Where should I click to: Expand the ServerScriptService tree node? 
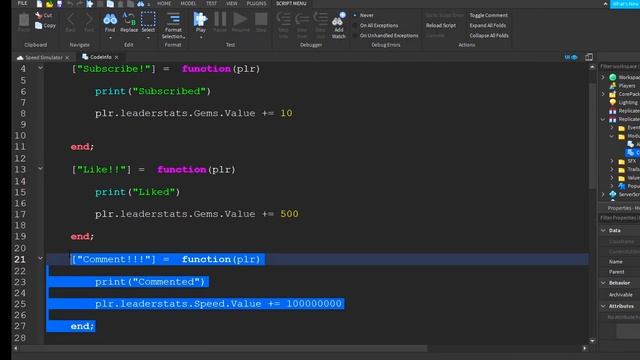[x=603, y=195]
